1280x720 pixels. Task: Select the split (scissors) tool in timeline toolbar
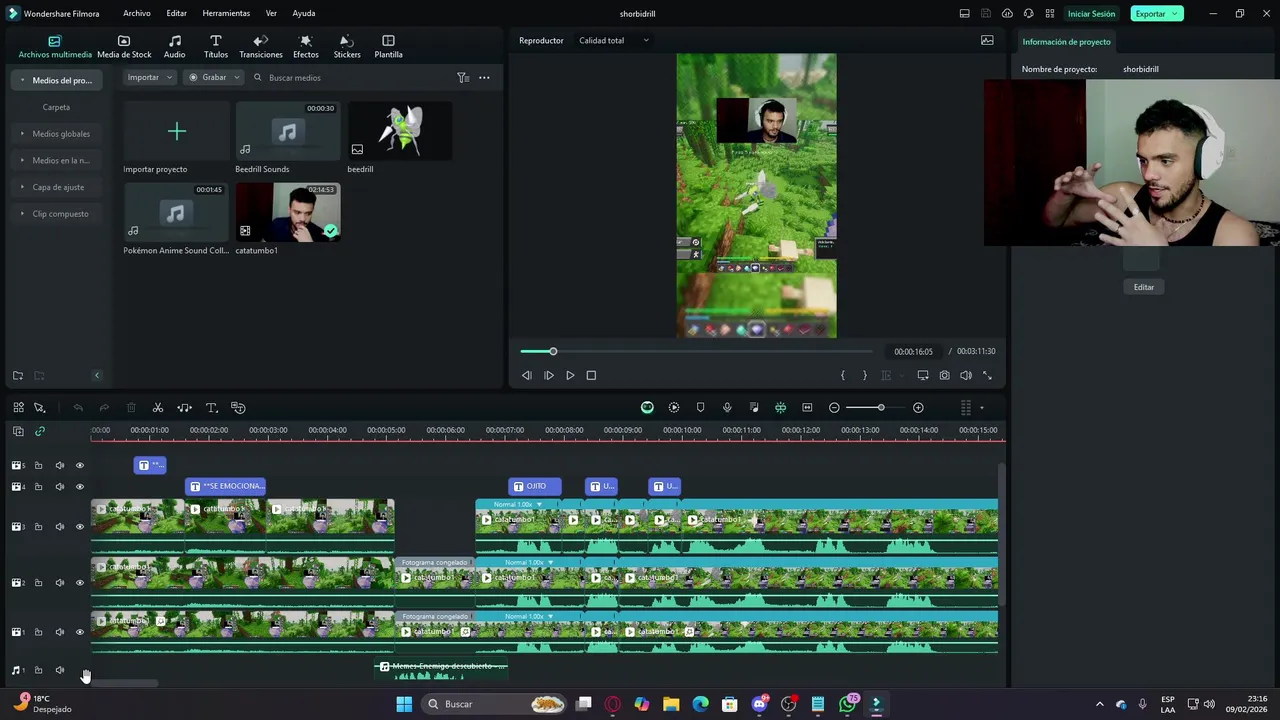point(158,408)
